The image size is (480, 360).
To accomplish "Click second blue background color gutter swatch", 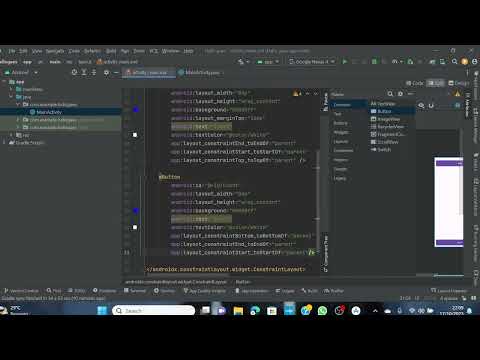I will pyautogui.click(x=136, y=210).
